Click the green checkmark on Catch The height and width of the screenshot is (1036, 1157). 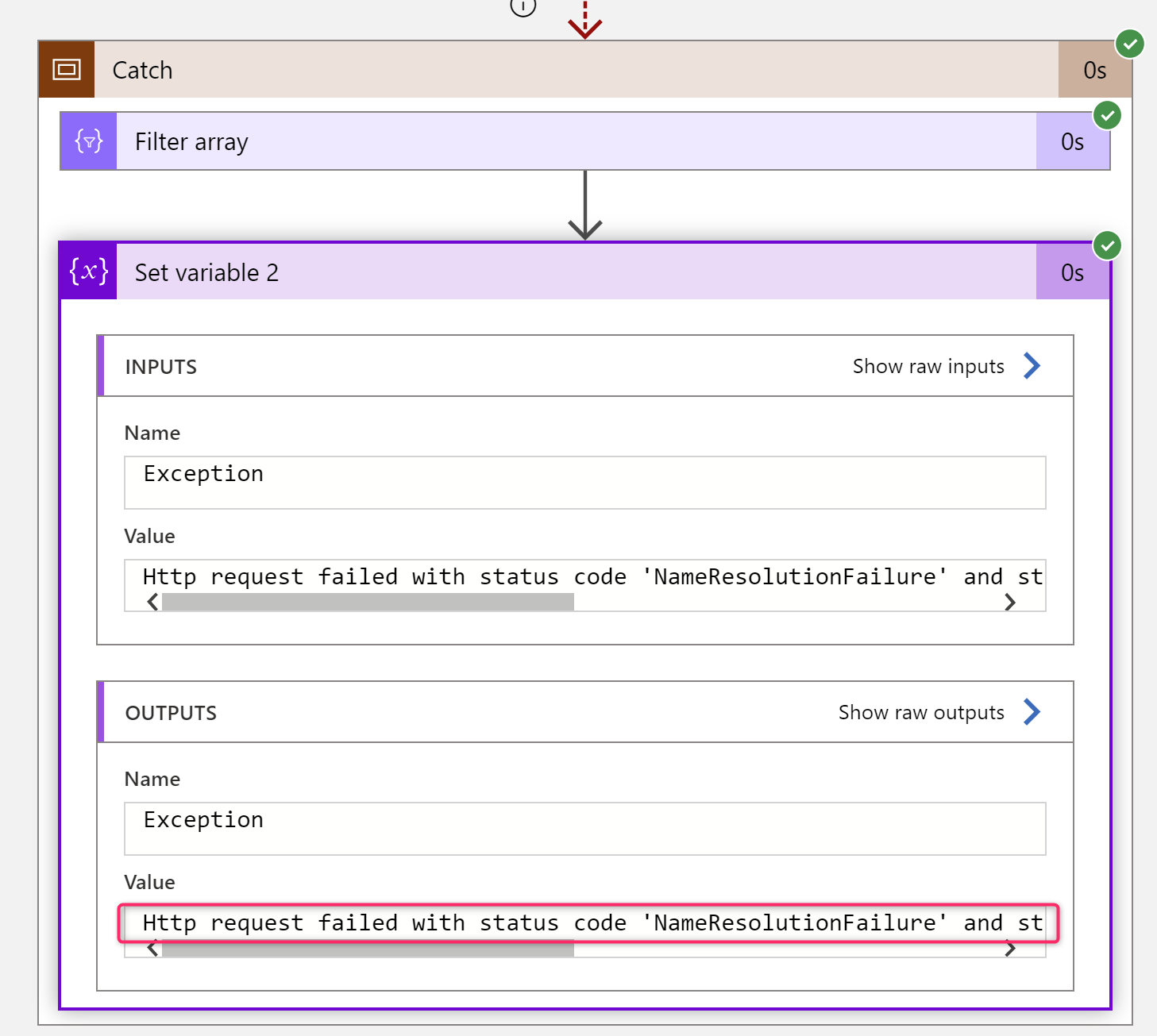[x=1129, y=44]
